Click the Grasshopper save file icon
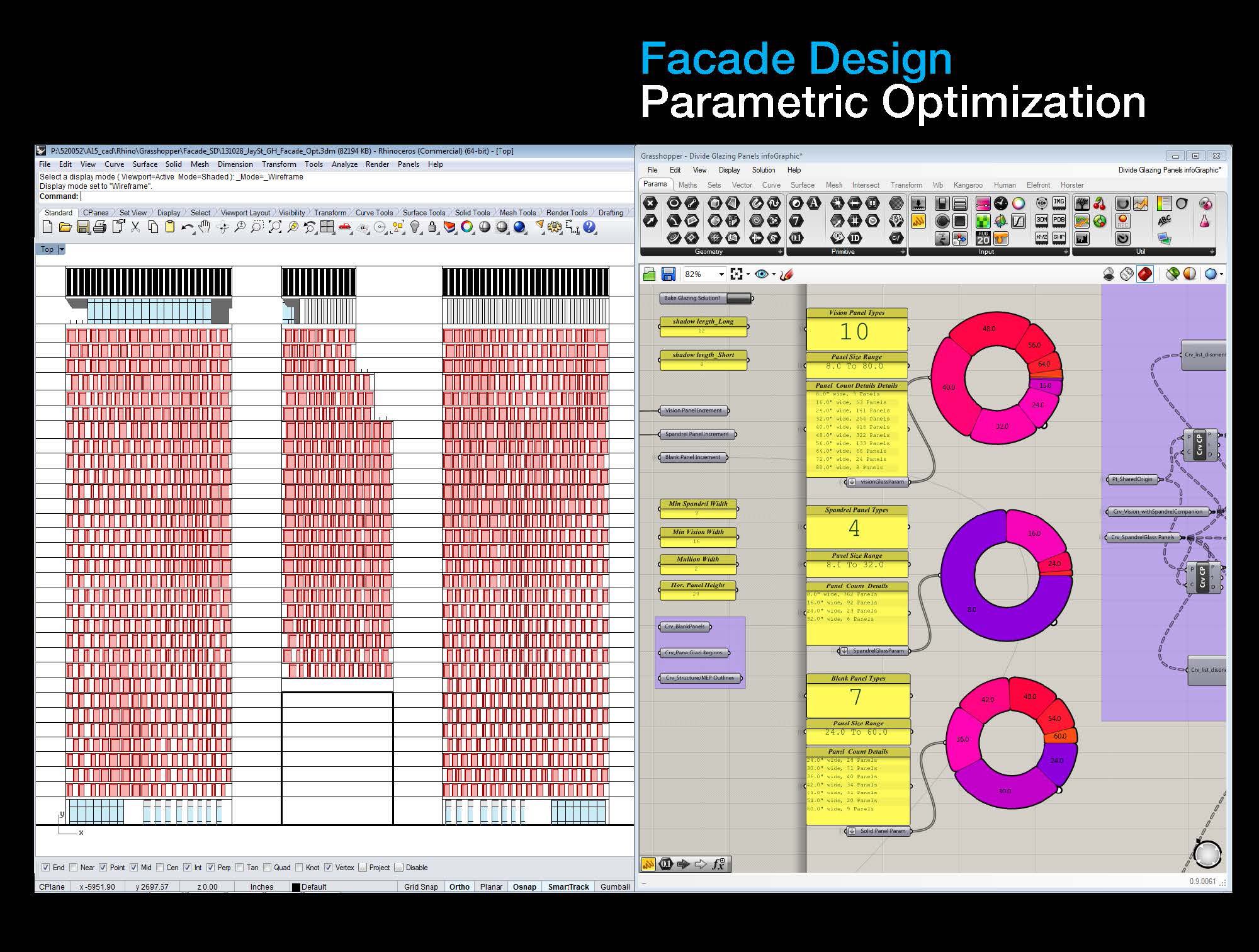Image resolution: width=1259 pixels, height=952 pixels. (x=669, y=274)
